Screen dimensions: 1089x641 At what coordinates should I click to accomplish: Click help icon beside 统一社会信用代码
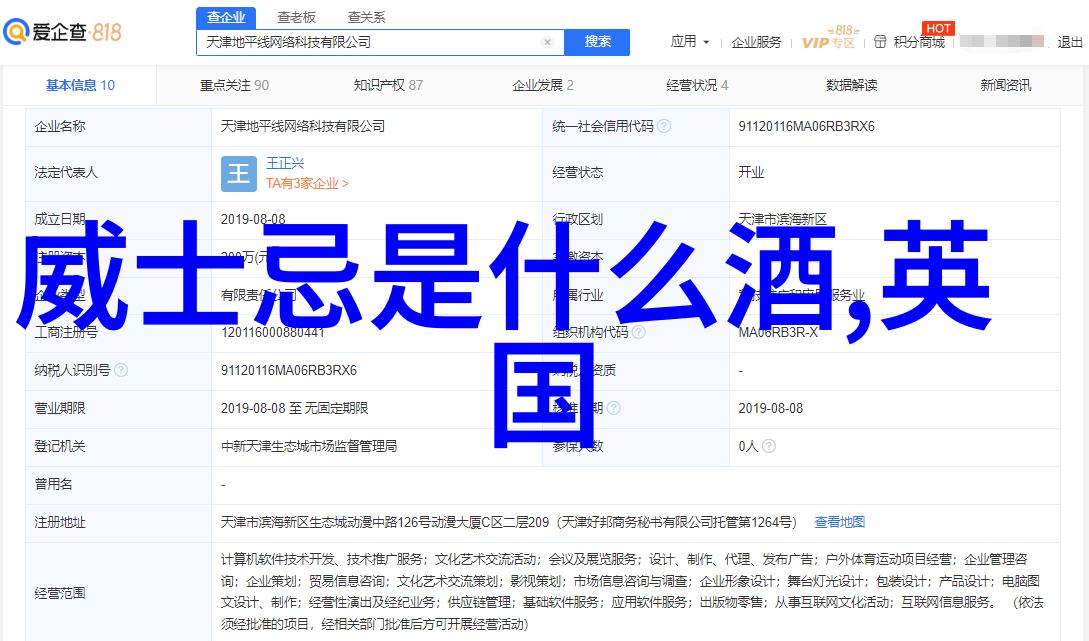click(x=664, y=126)
